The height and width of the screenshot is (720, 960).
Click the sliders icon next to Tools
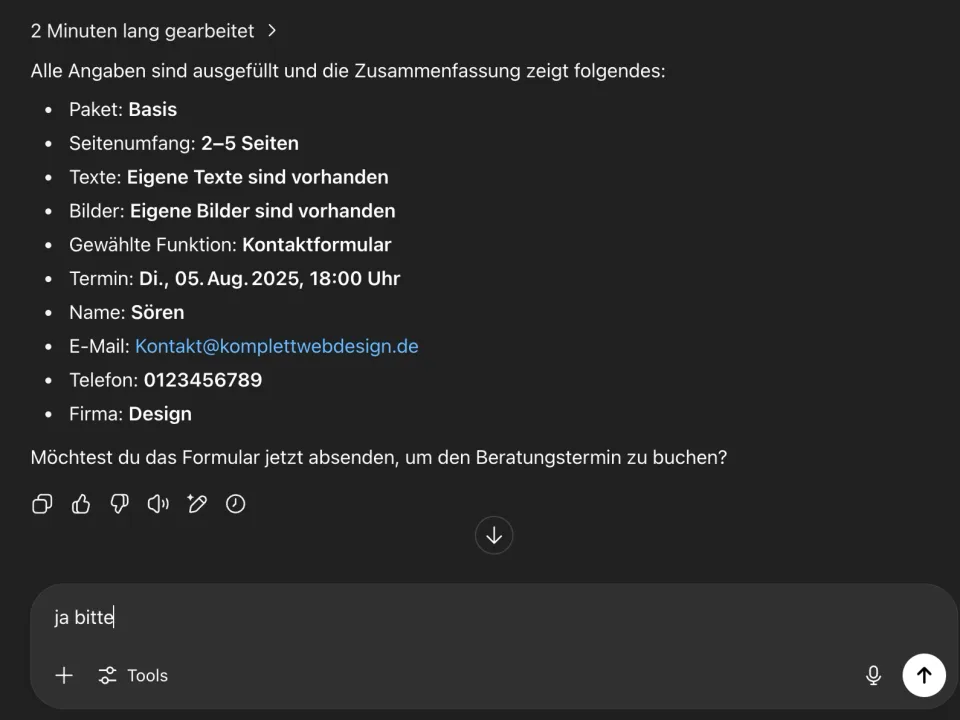pos(107,675)
